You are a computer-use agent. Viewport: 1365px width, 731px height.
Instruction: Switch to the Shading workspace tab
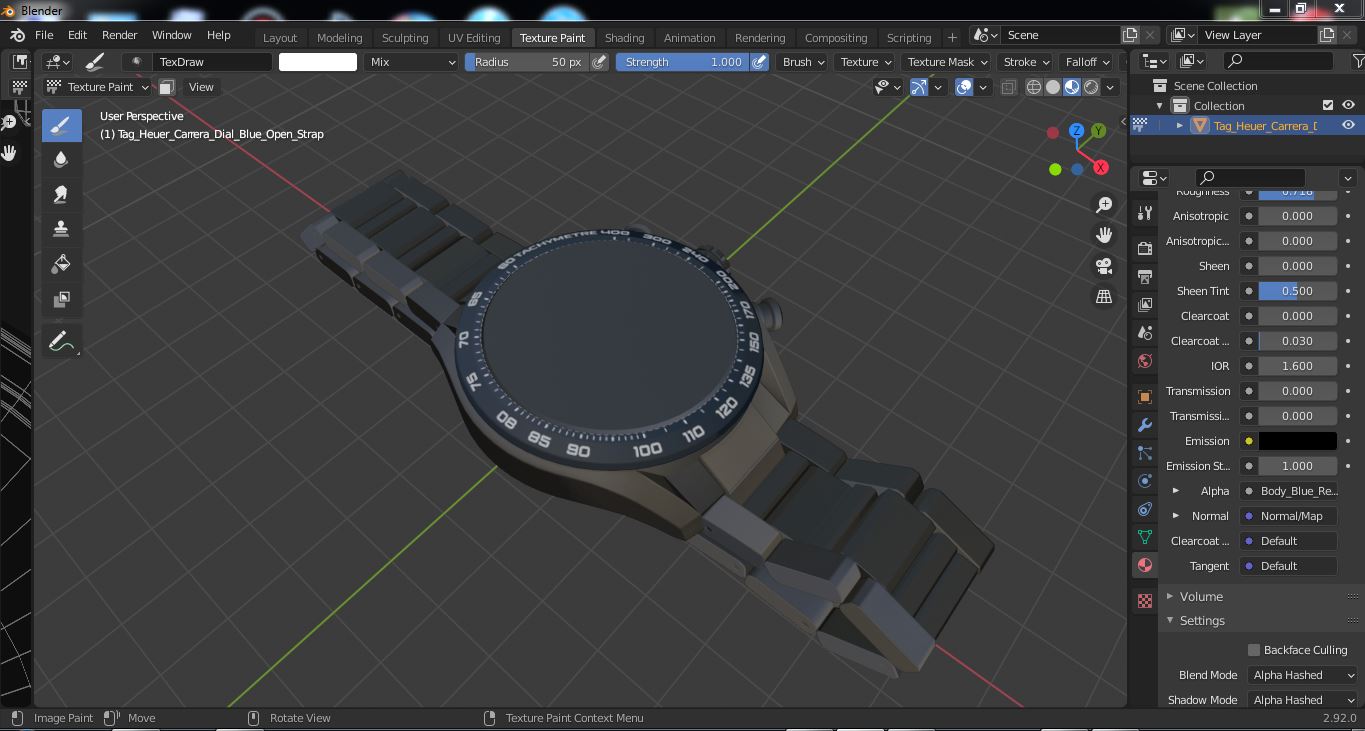point(624,38)
